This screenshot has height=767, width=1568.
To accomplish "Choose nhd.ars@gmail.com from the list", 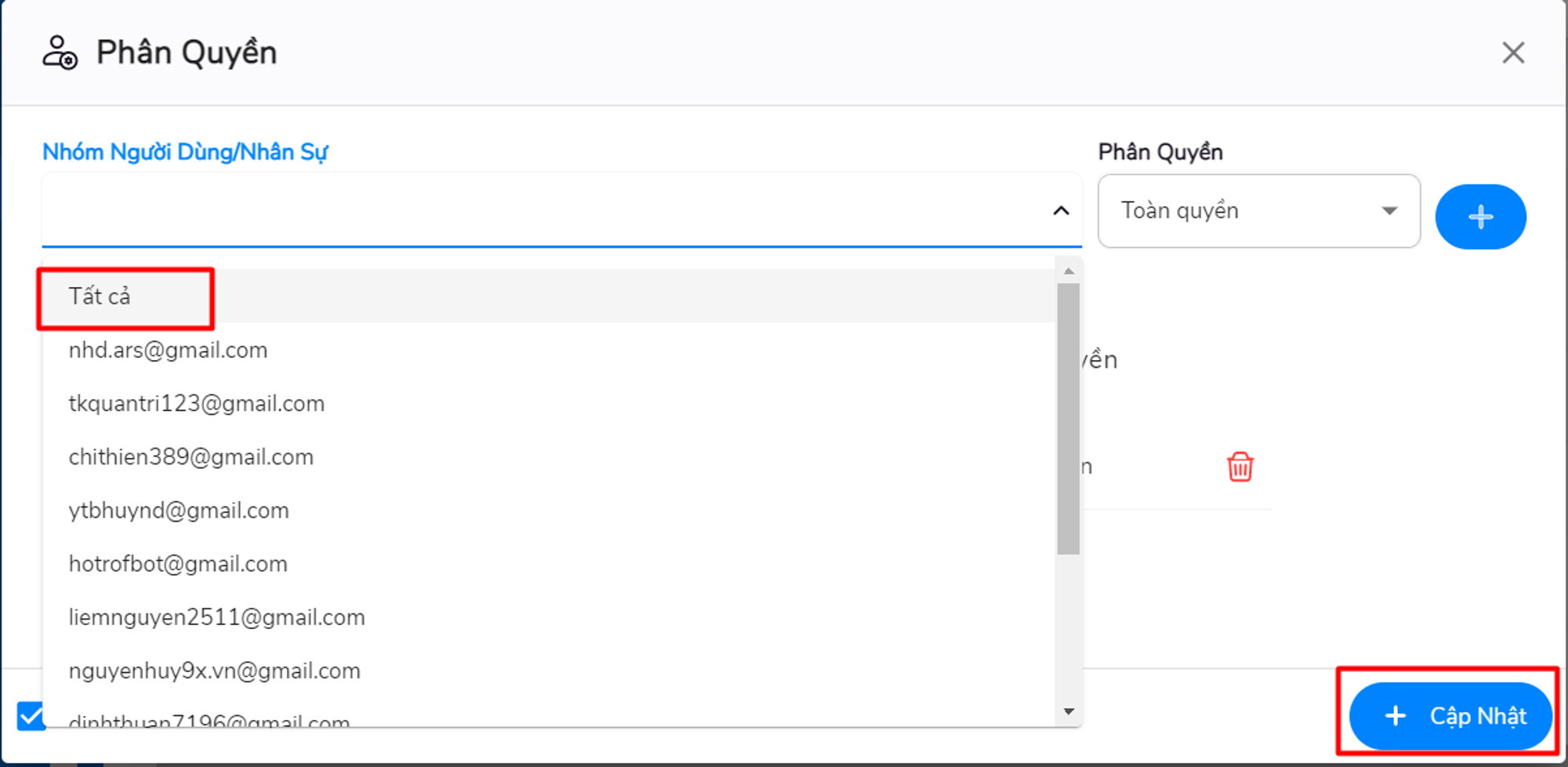I will click(168, 351).
